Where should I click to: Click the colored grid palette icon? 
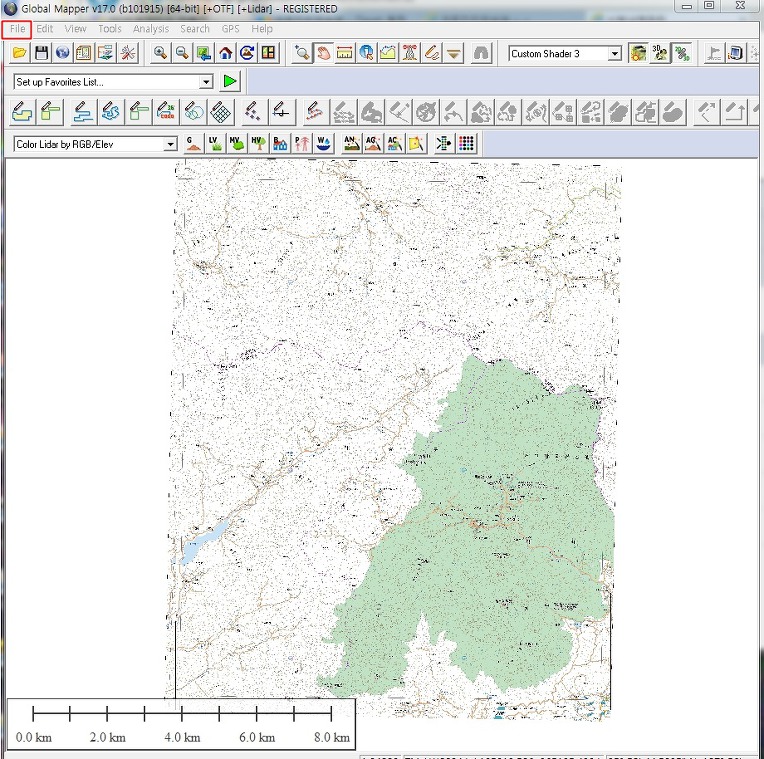[466, 144]
